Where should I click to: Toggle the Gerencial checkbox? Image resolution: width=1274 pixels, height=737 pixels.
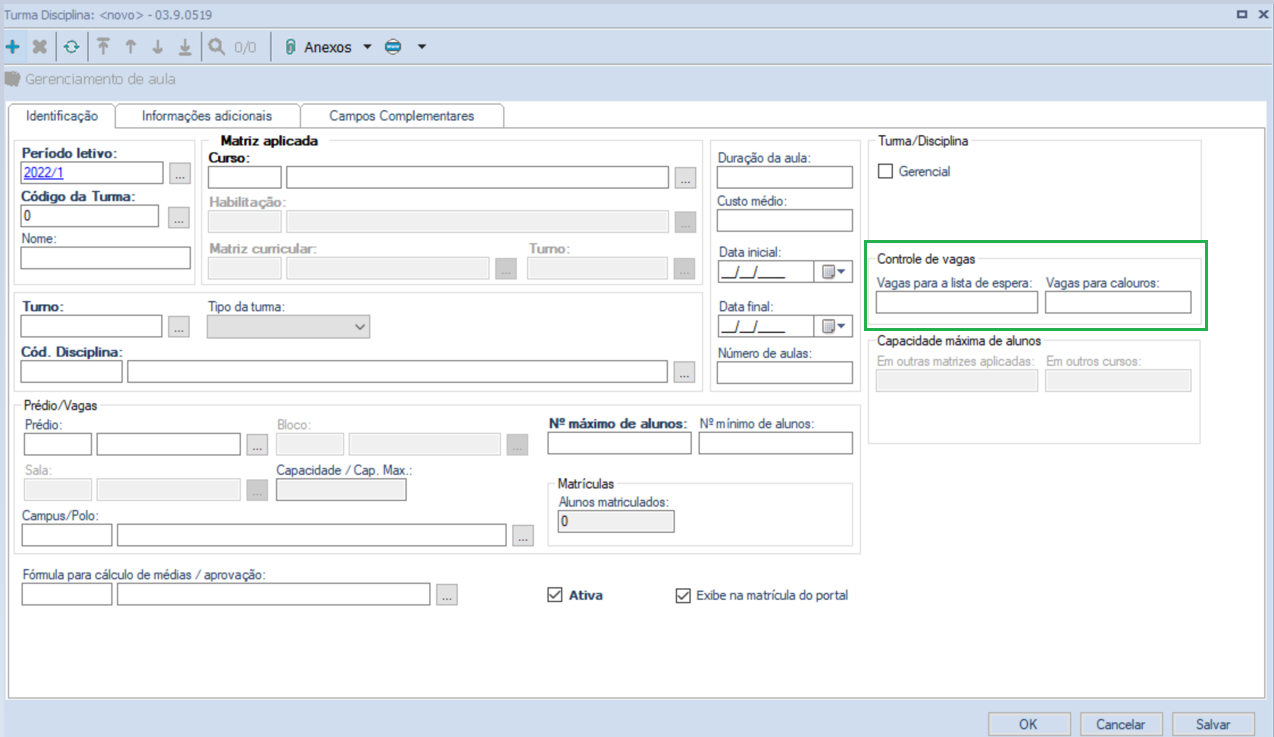click(x=885, y=171)
